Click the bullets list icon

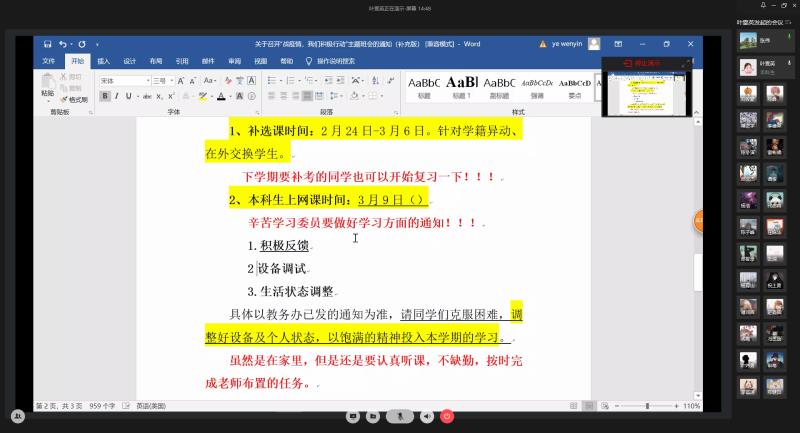[x=271, y=81]
